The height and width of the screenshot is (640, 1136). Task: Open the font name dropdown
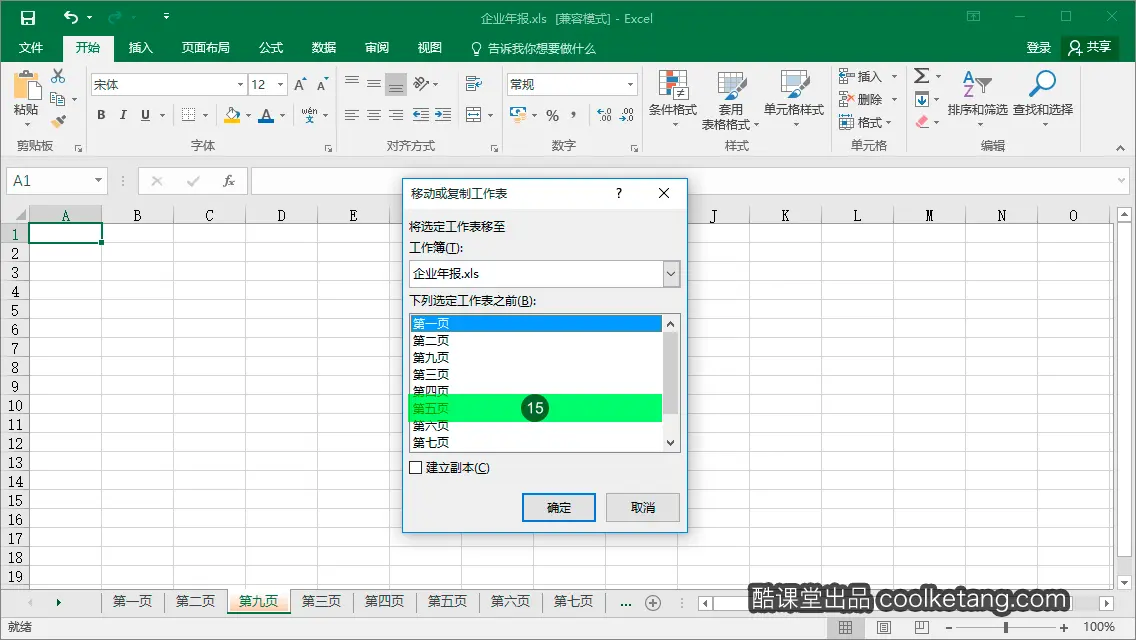pyautogui.click(x=240, y=85)
